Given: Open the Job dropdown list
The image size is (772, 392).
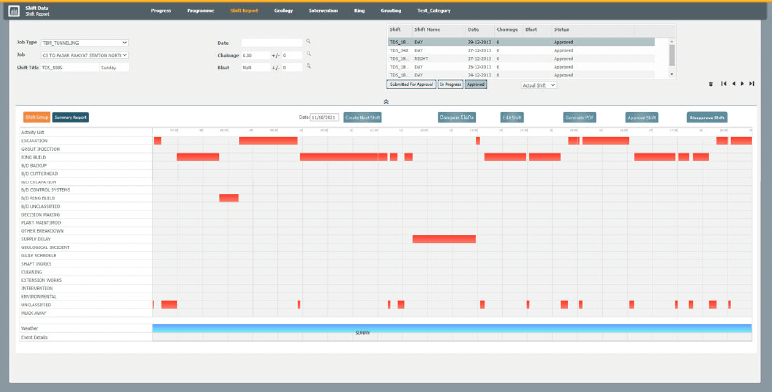Looking at the screenshot, I should (x=84, y=55).
